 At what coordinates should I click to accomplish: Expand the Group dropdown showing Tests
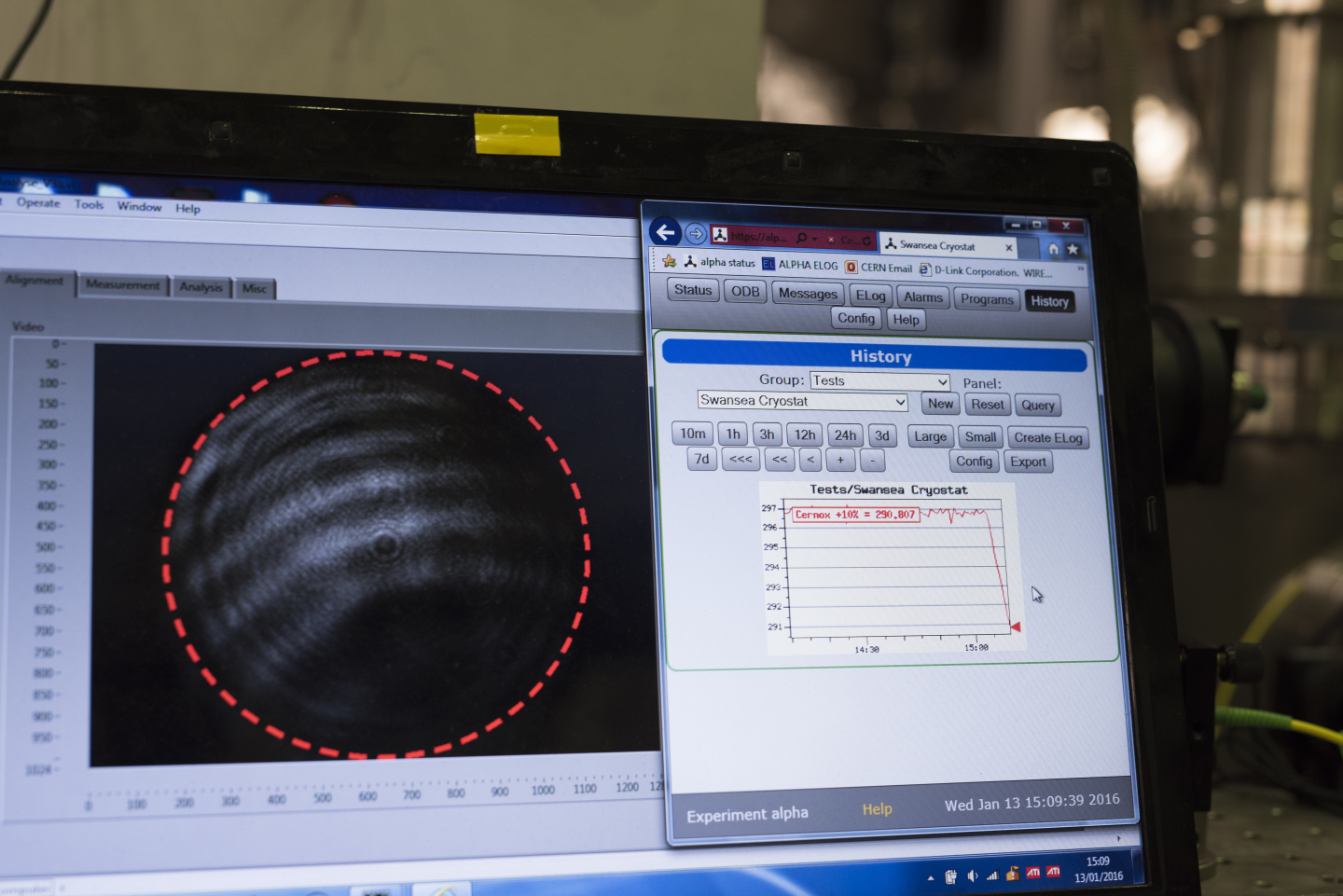[x=942, y=382]
